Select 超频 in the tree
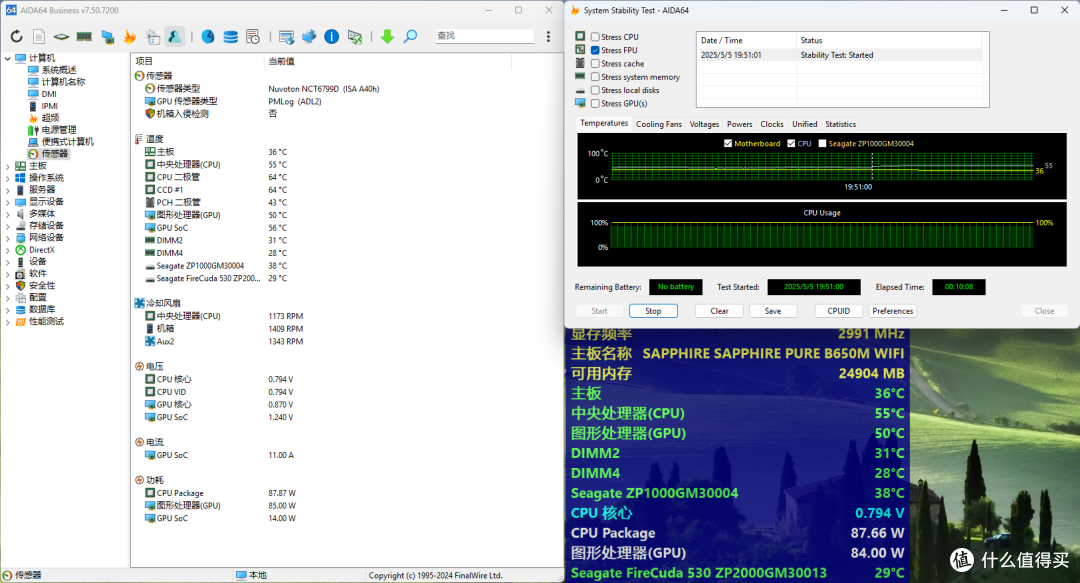This screenshot has height=583, width=1080. pos(50,118)
